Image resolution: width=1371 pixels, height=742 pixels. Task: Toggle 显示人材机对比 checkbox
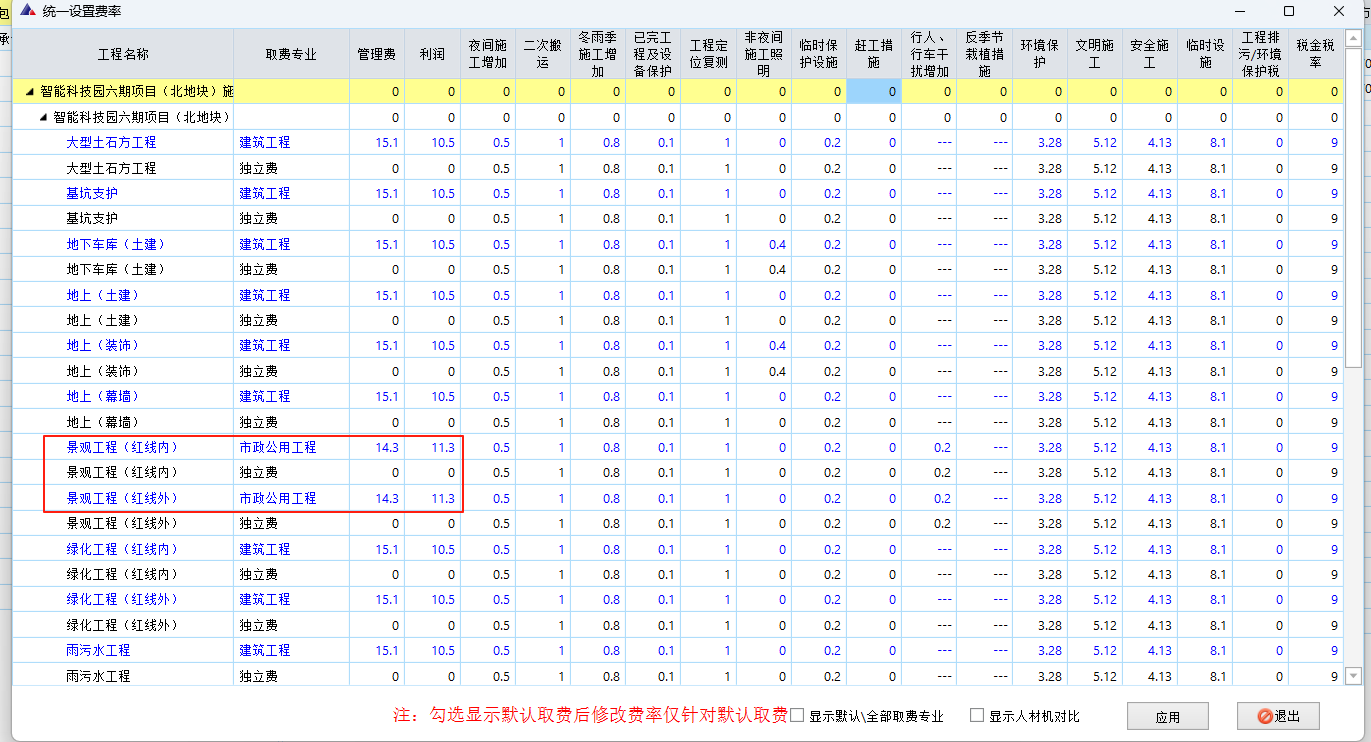pos(977,716)
